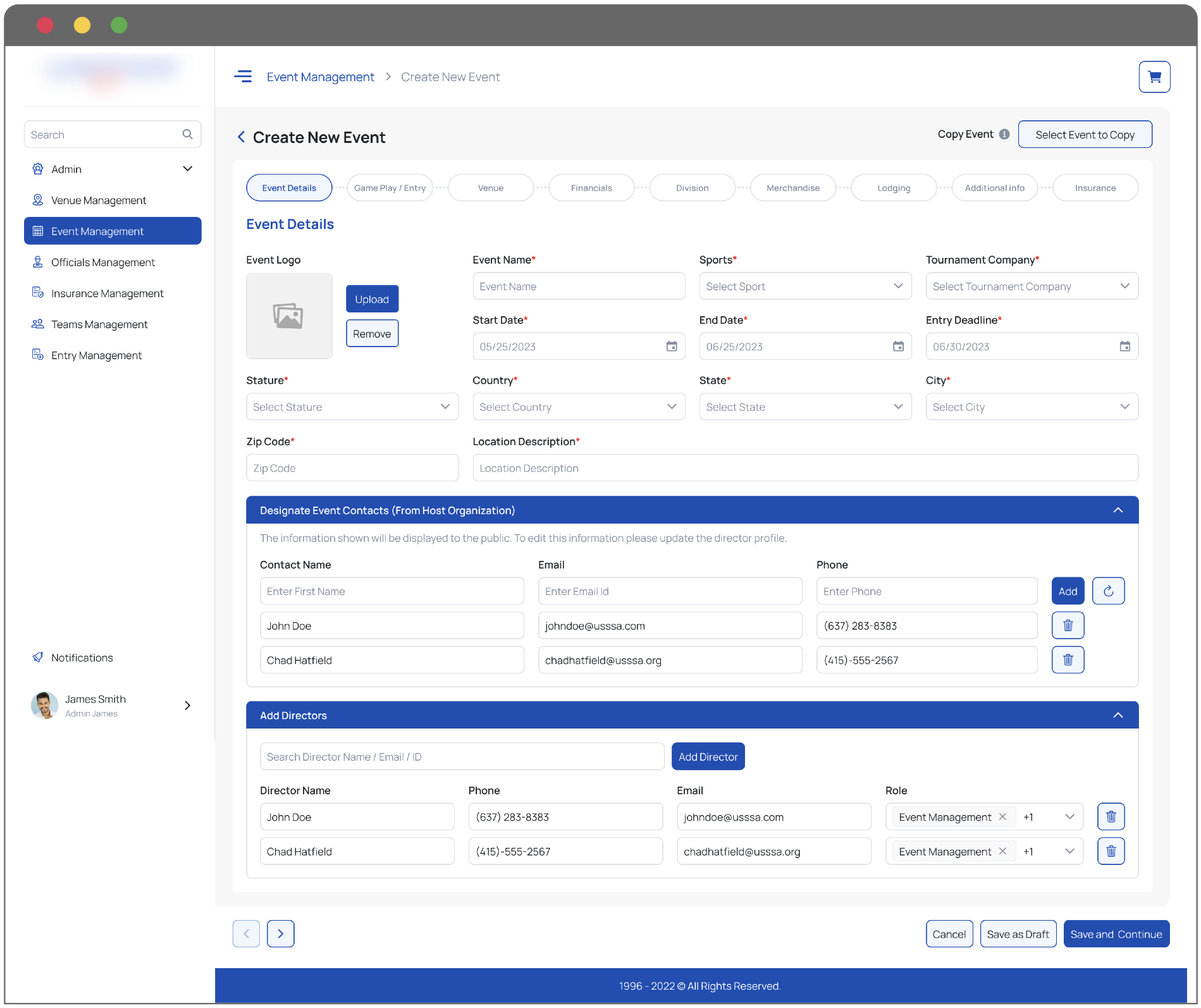
Task: Collapse the Add Directors section
Action: pyautogui.click(x=1118, y=715)
